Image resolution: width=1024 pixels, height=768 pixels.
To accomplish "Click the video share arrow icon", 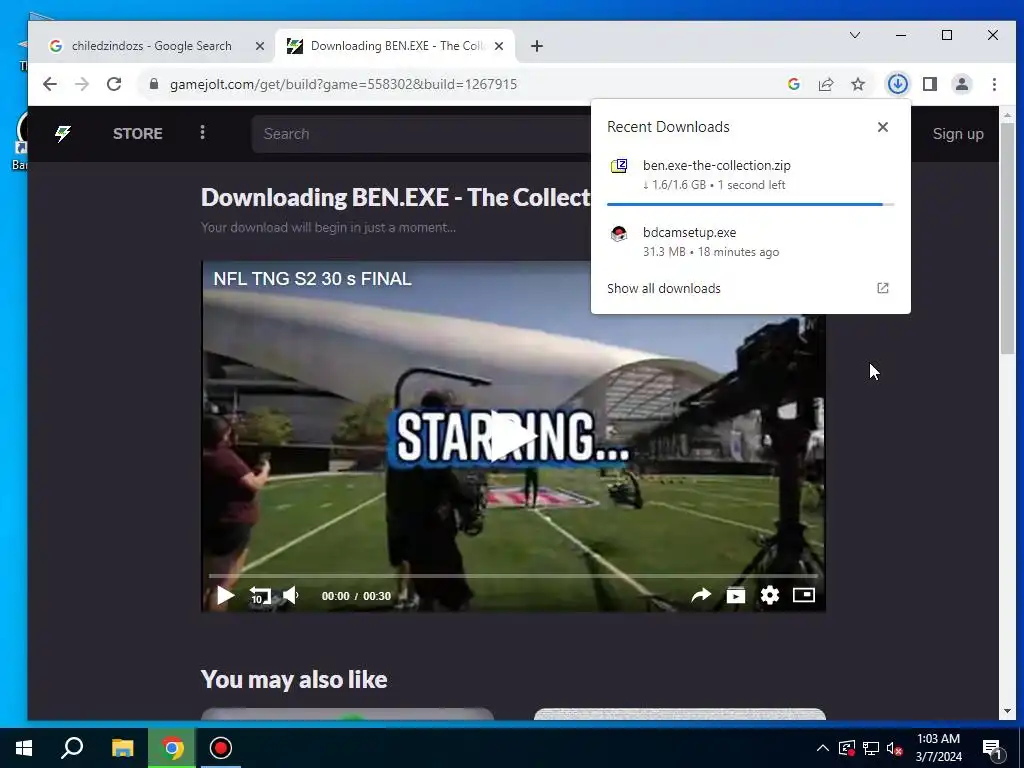I will [x=701, y=595].
